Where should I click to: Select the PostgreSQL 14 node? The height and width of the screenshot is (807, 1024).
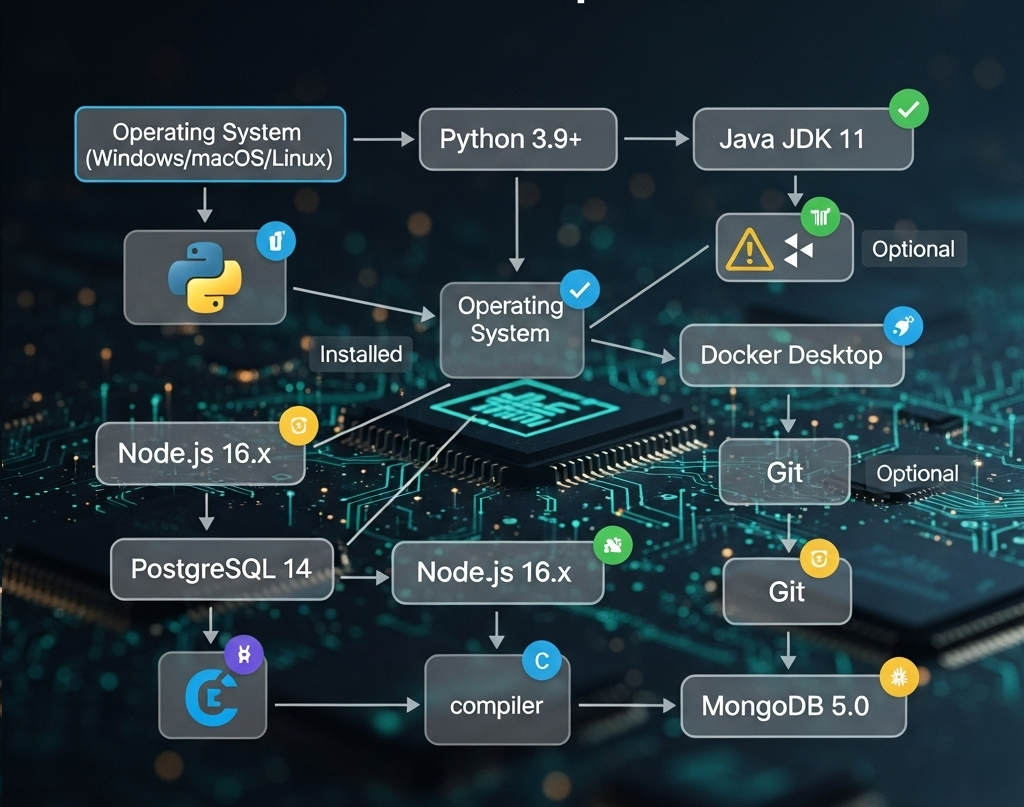221,569
